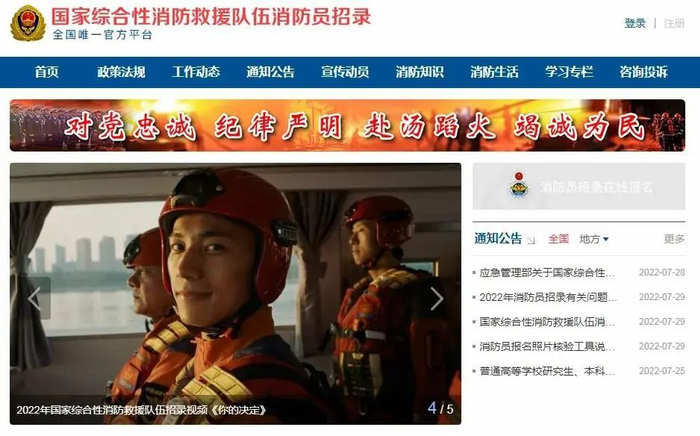Open 消防知识 navigation item
700x436 pixels.
click(x=420, y=72)
